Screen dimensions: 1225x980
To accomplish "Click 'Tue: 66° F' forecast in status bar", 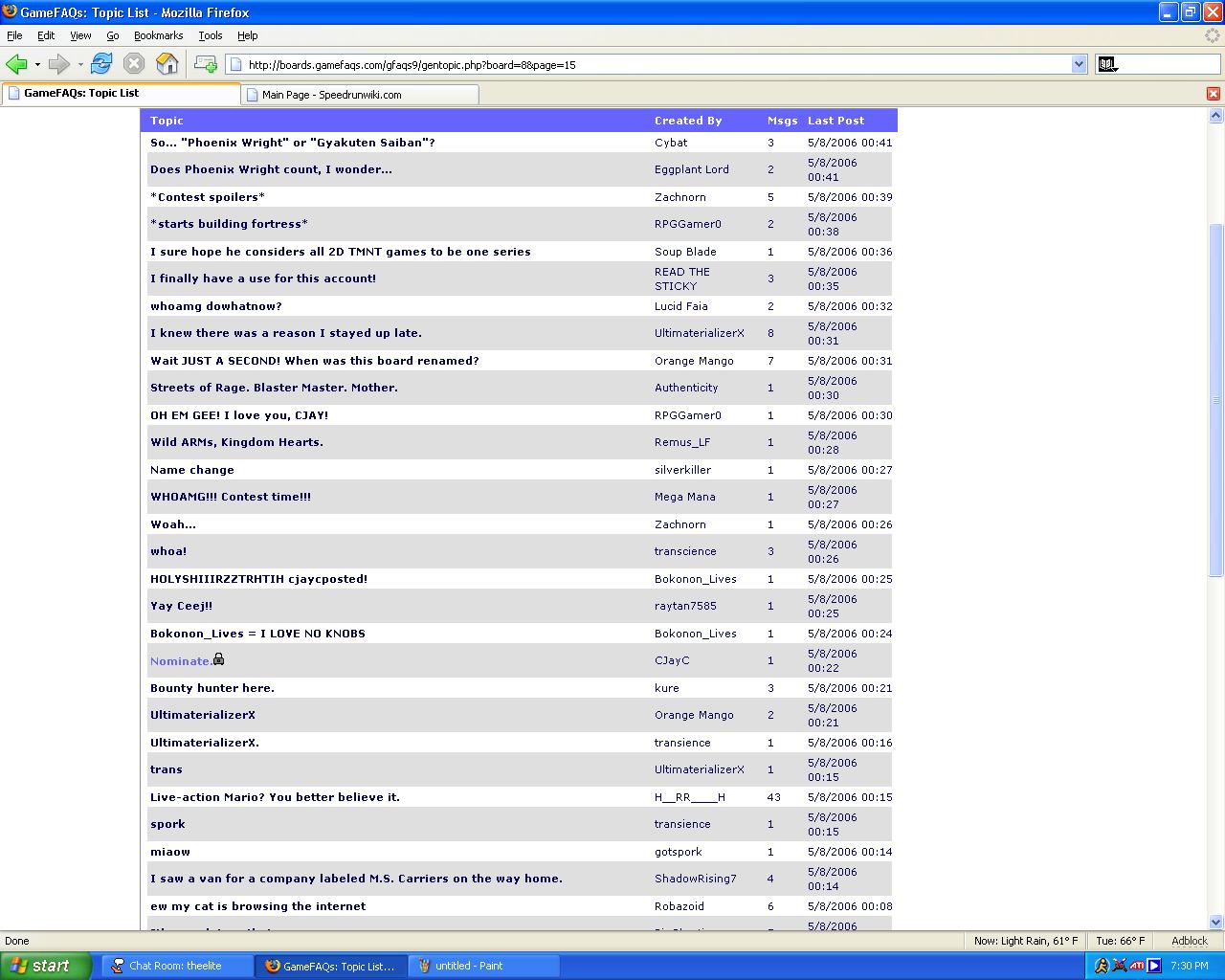I will click(1121, 941).
